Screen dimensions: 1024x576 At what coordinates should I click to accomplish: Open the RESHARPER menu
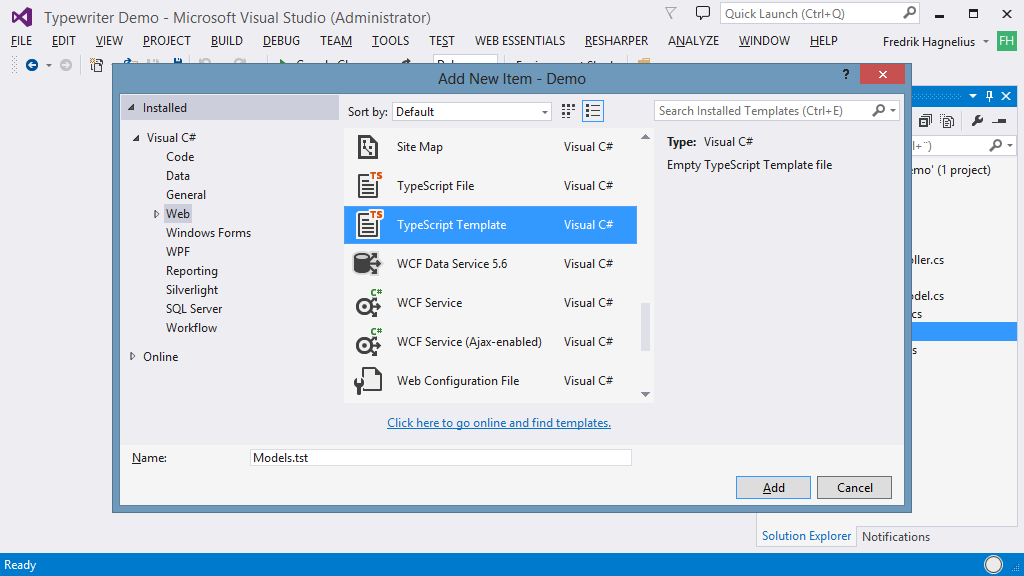coord(616,40)
